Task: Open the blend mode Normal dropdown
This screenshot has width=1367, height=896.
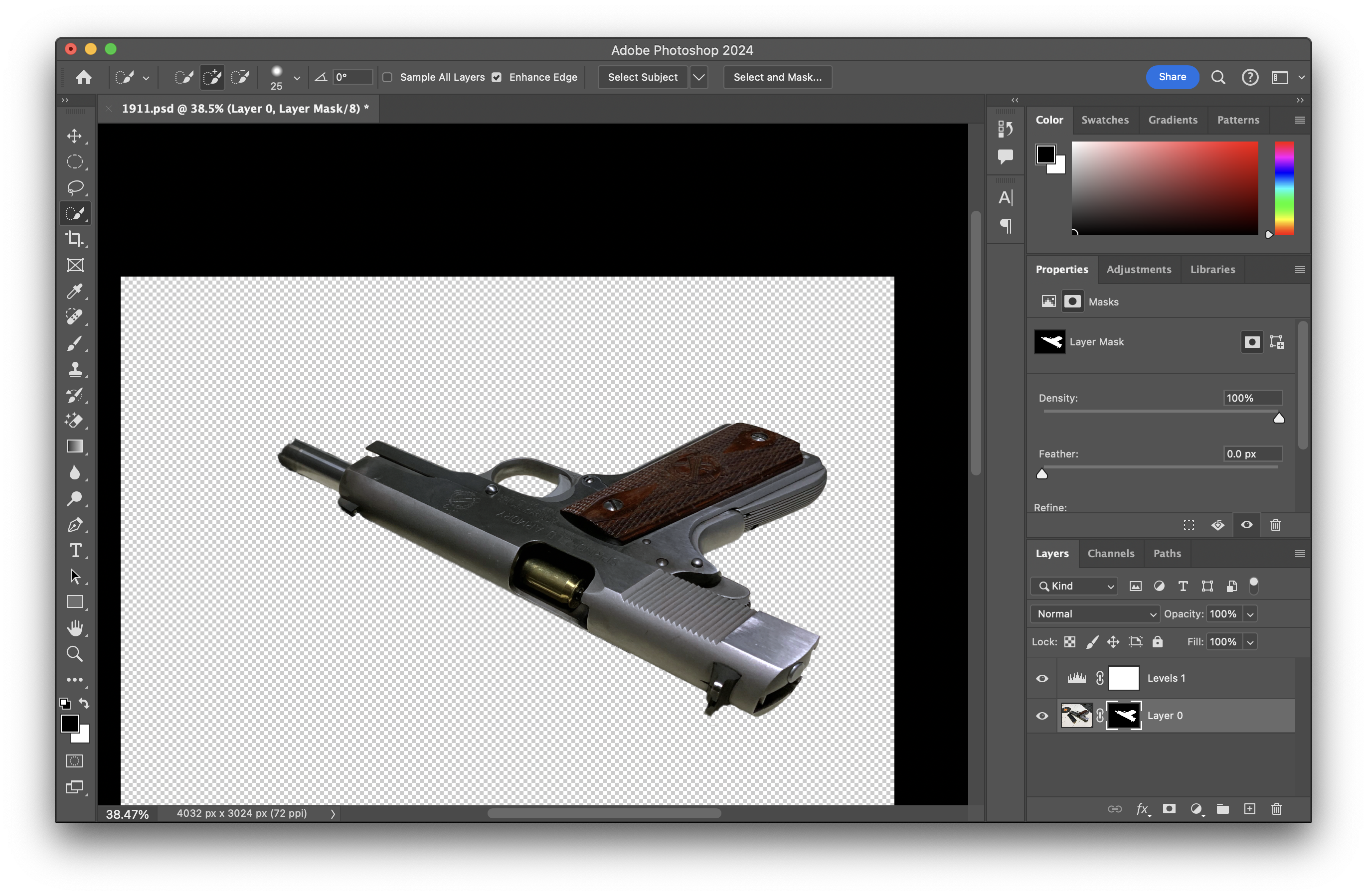Action: click(x=1095, y=613)
